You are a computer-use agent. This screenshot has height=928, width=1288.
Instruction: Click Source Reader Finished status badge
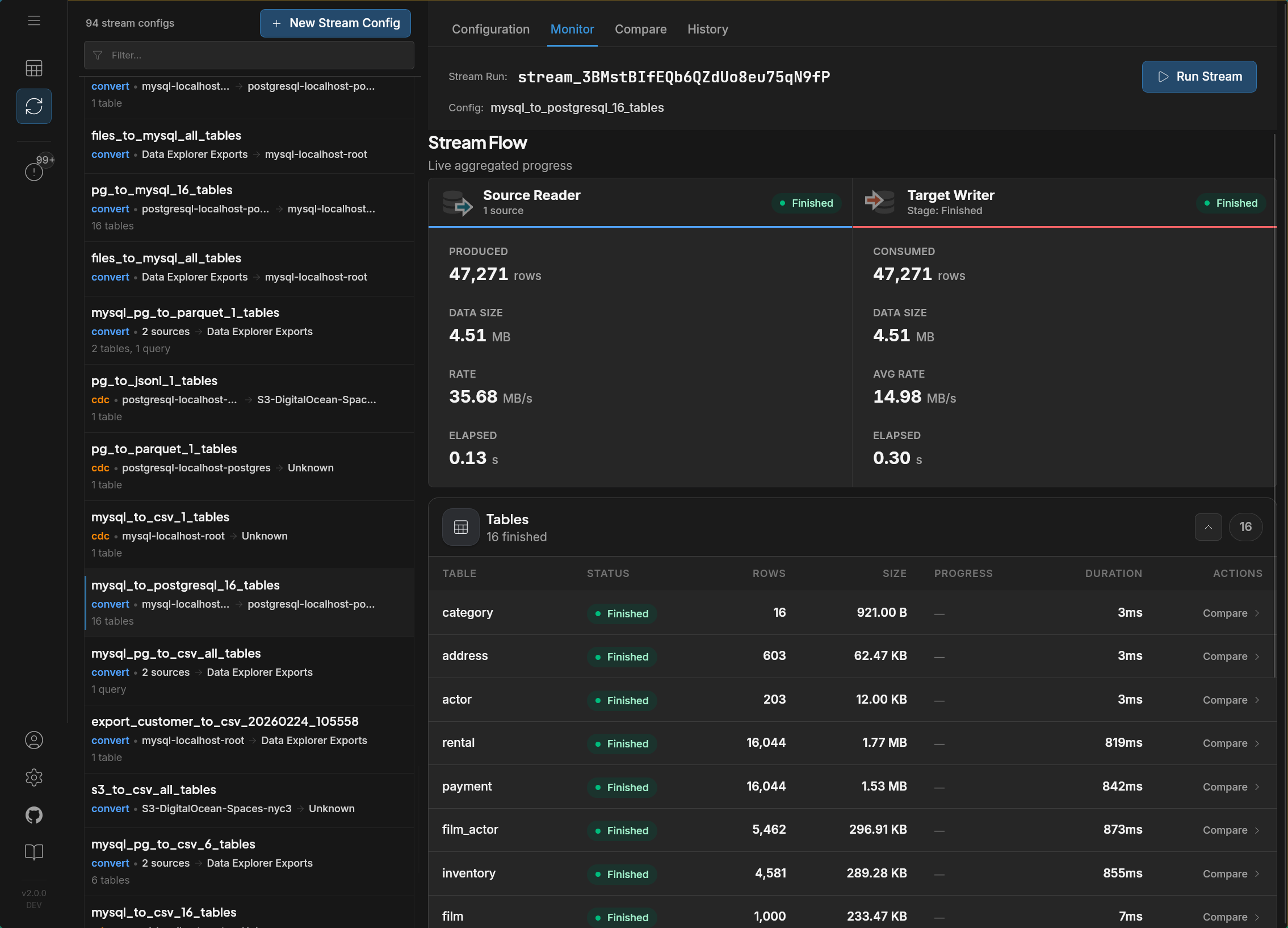807,203
